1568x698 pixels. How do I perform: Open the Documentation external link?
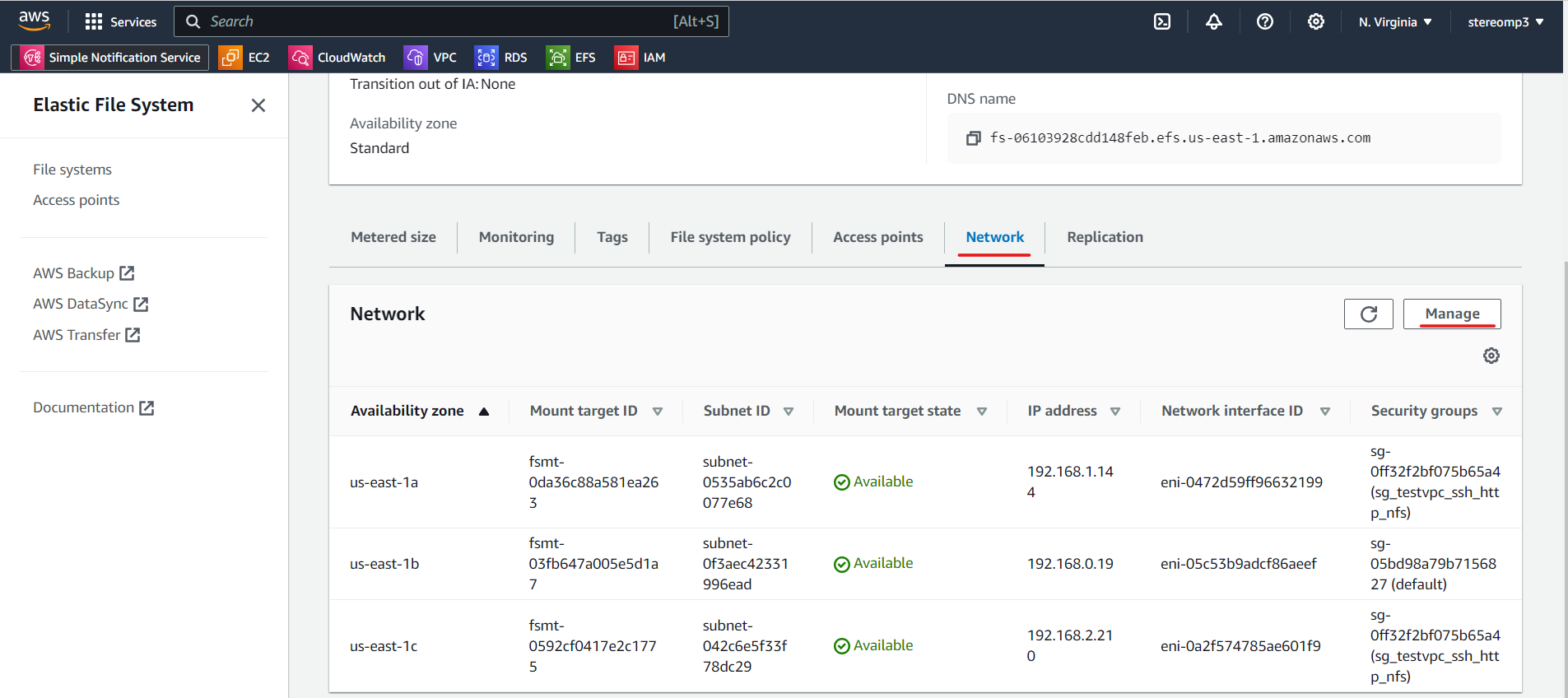click(94, 407)
